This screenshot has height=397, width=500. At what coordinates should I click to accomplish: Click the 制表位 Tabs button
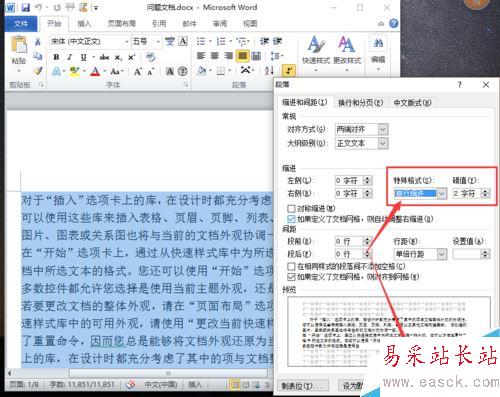pyautogui.click(x=302, y=386)
